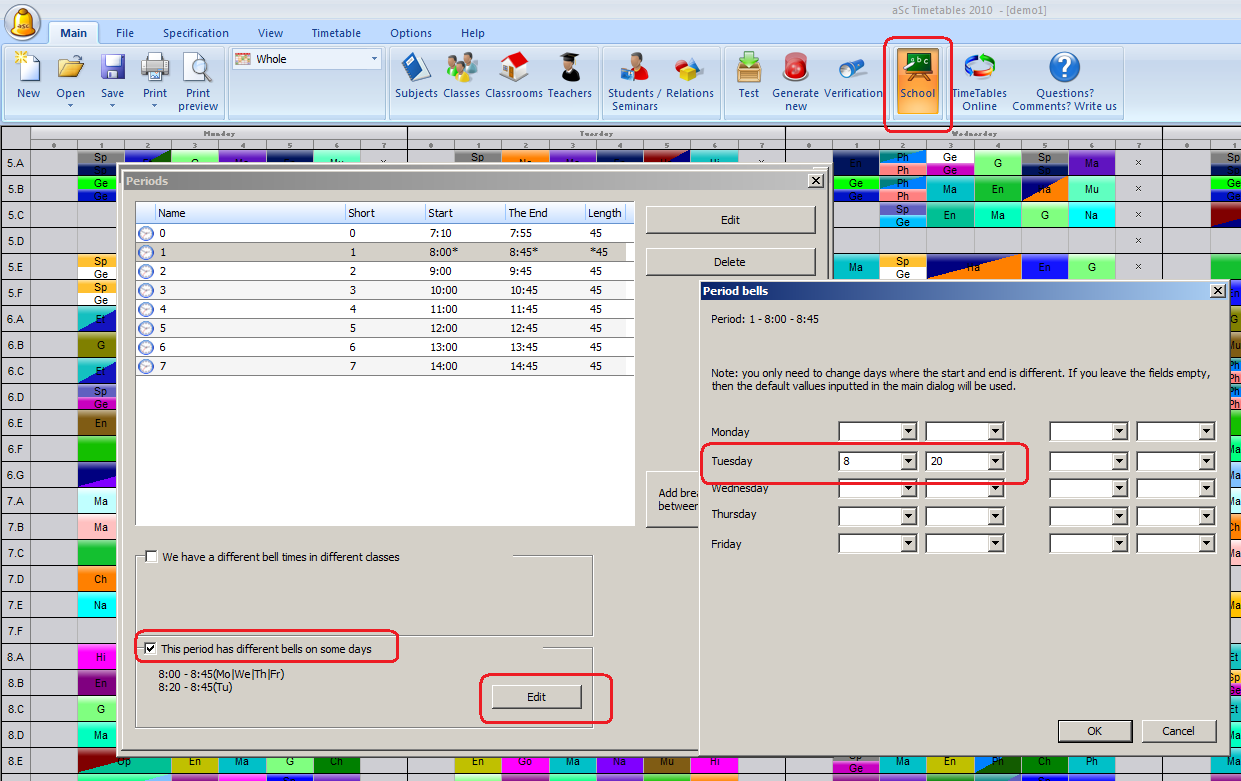The width and height of the screenshot is (1241, 781).
Task: Open the Teachers icon
Action: pos(570,77)
